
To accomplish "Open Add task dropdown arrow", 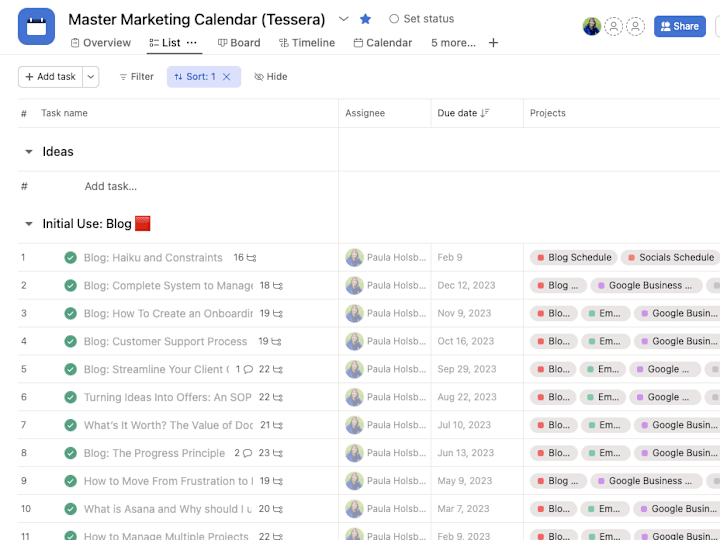I will [91, 77].
